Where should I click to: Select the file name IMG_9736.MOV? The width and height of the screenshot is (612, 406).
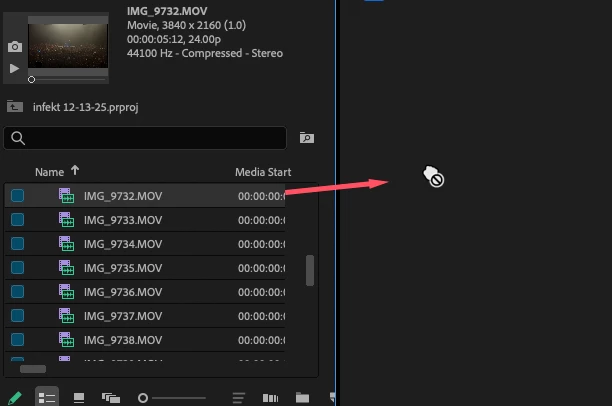click(123, 292)
